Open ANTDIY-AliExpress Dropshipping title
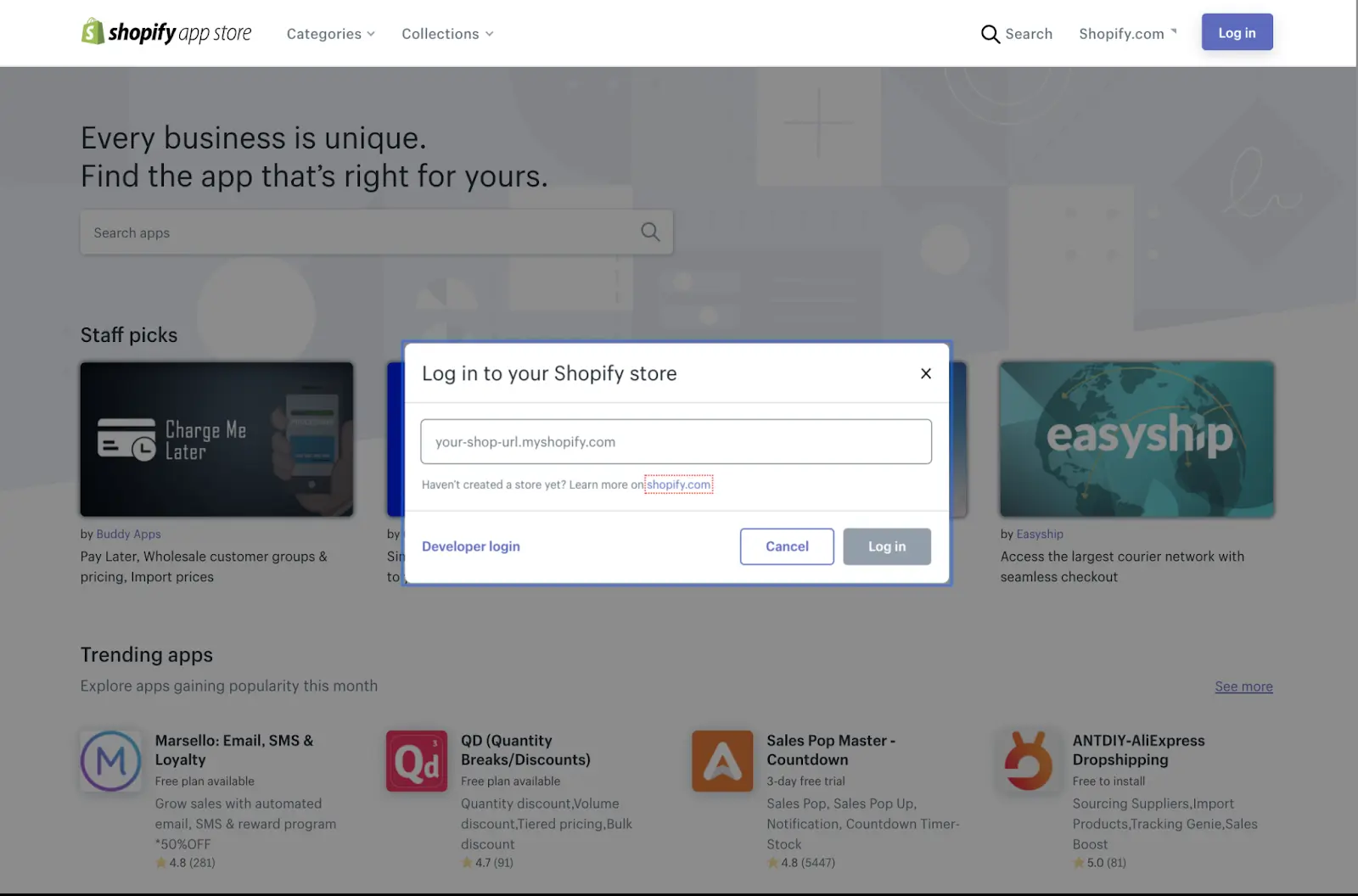 click(1138, 750)
